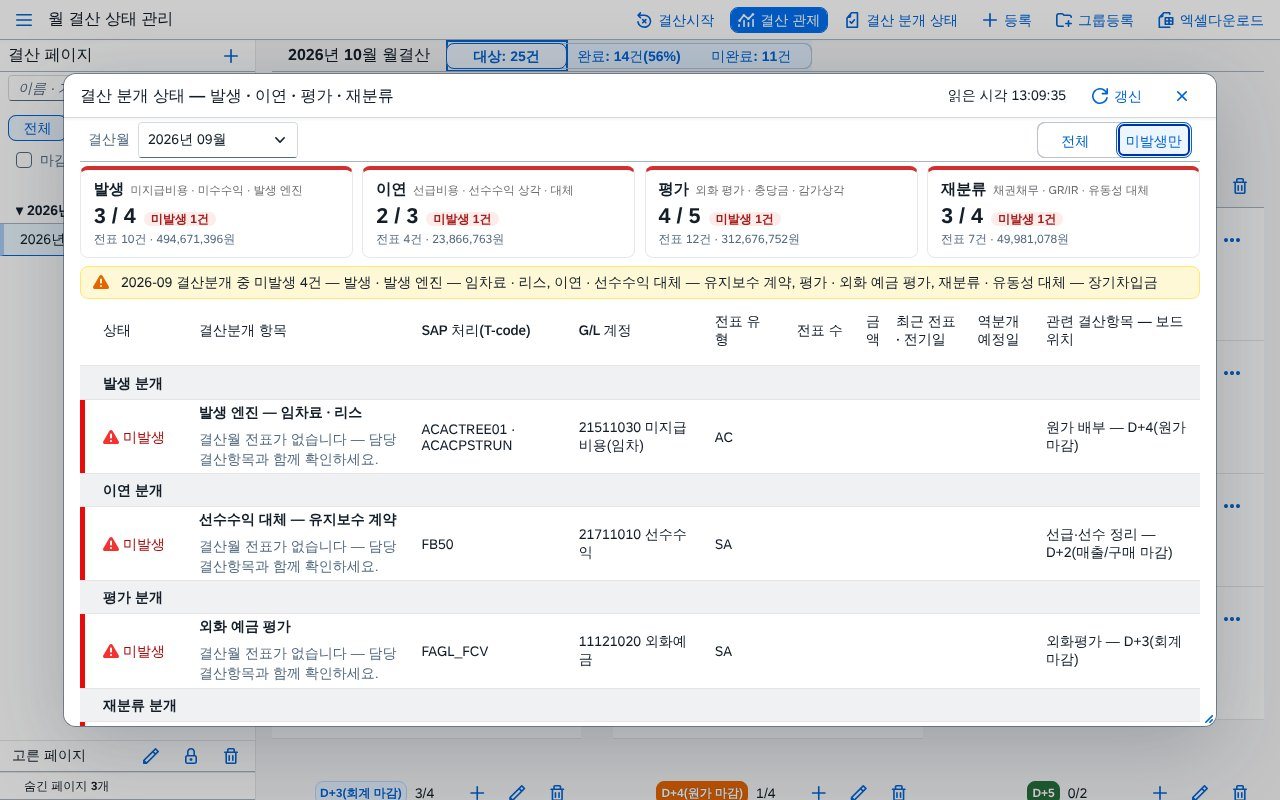Open the hamburger navigation menu
Image resolution: width=1280 pixels, height=800 pixels.
pos(24,20)
